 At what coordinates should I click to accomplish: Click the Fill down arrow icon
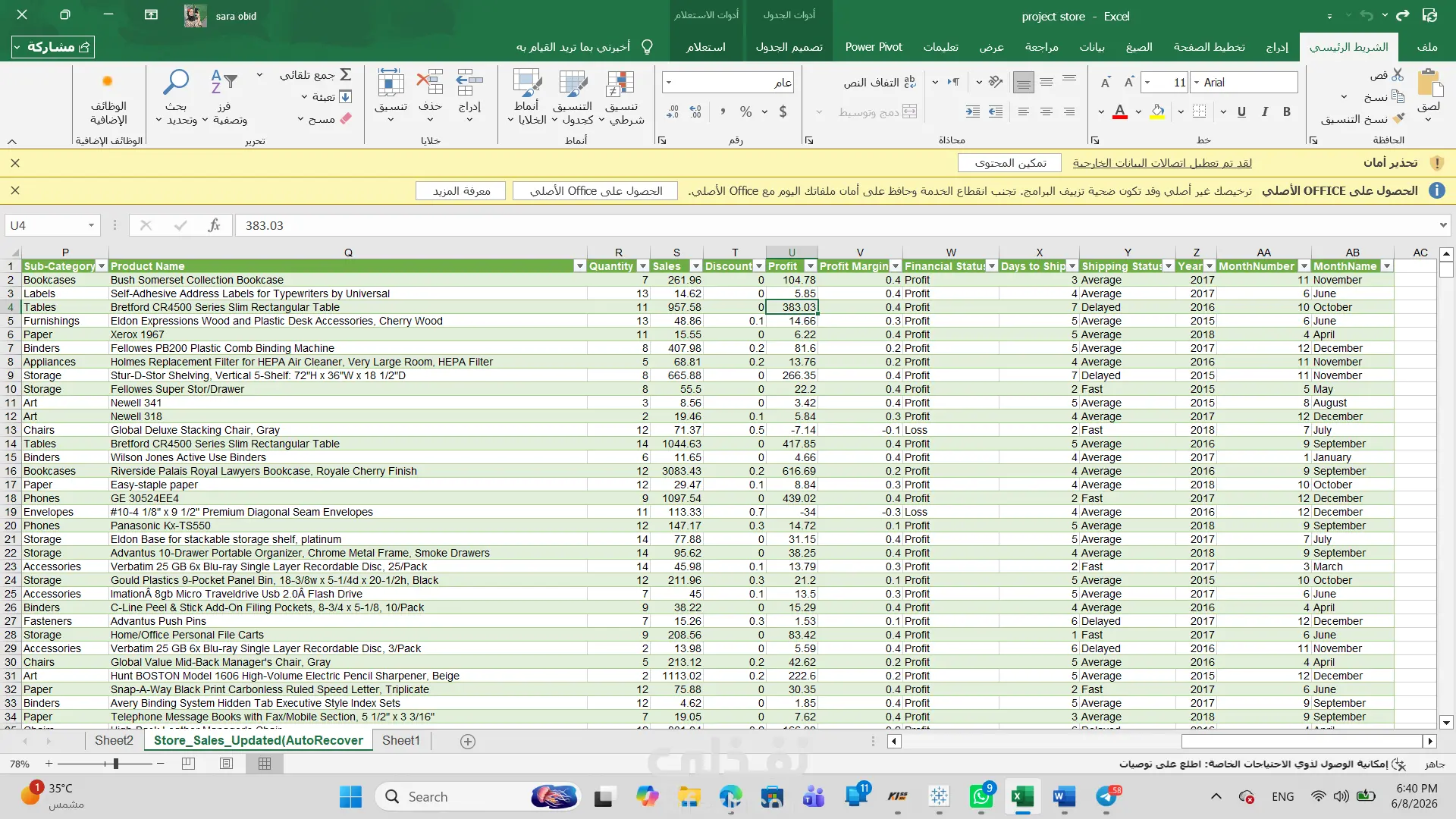click(345, 97)
